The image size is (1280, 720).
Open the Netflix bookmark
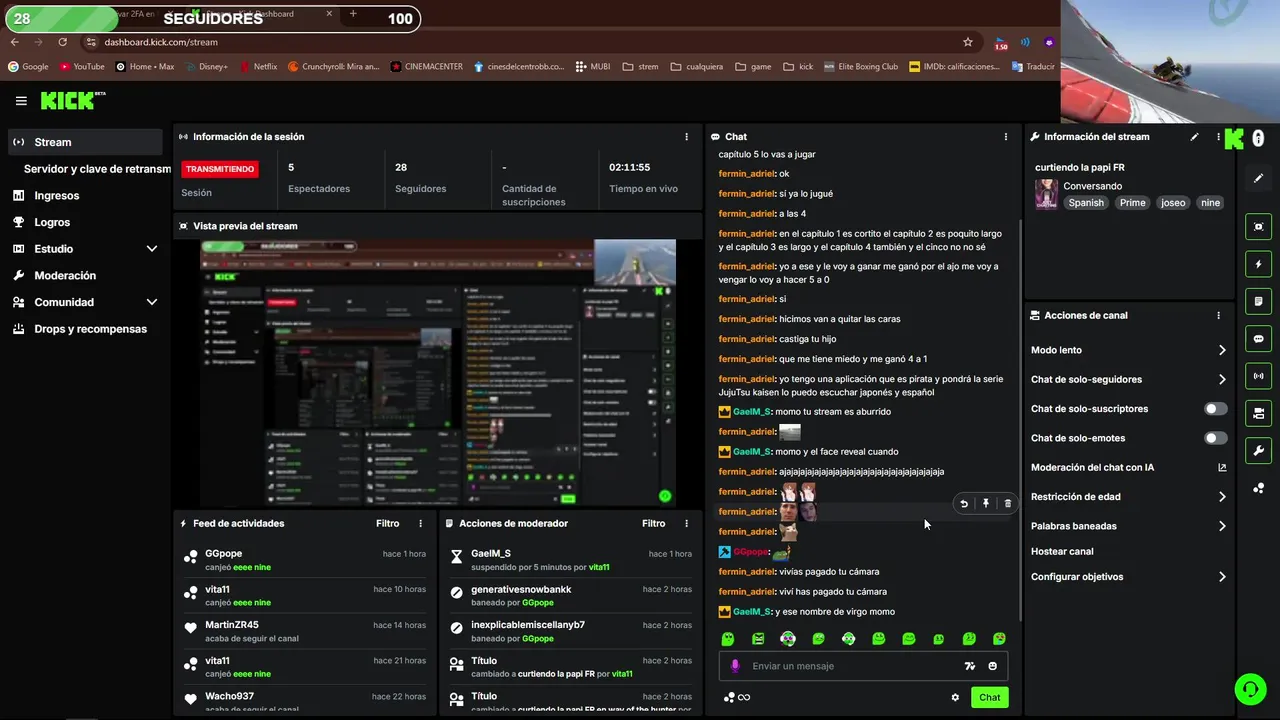(258, 67)
